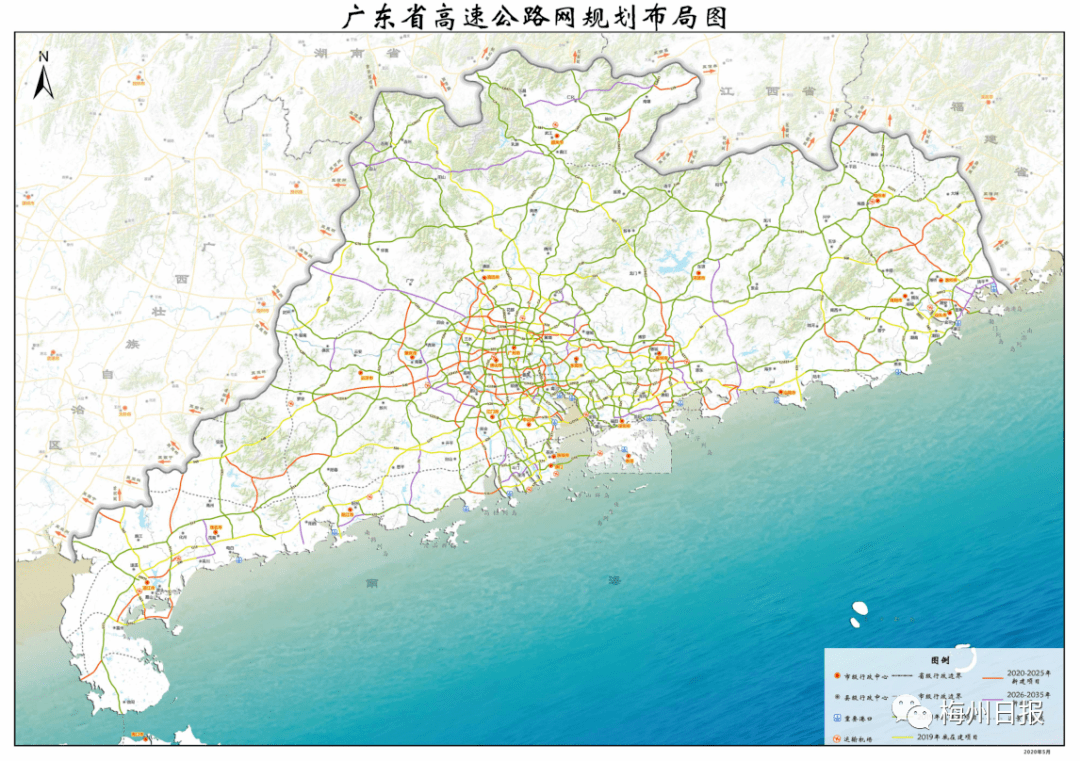Toggle the 2026-2035年 project legend entry
The height and width of the screenshot is (761, 1080).
pyautogui.click(x=1028, y=697)
